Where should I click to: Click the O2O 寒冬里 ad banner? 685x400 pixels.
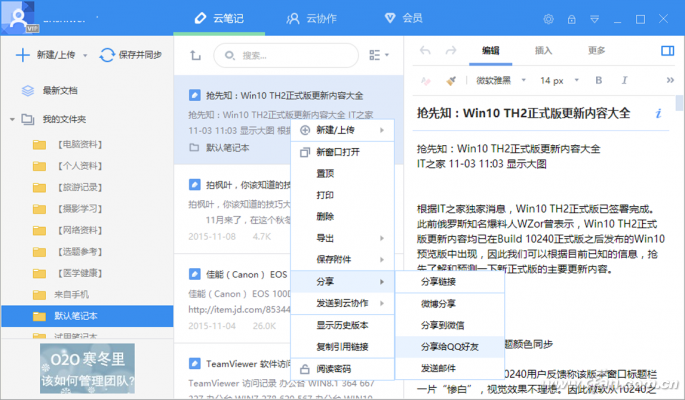(x=87, y=368)
